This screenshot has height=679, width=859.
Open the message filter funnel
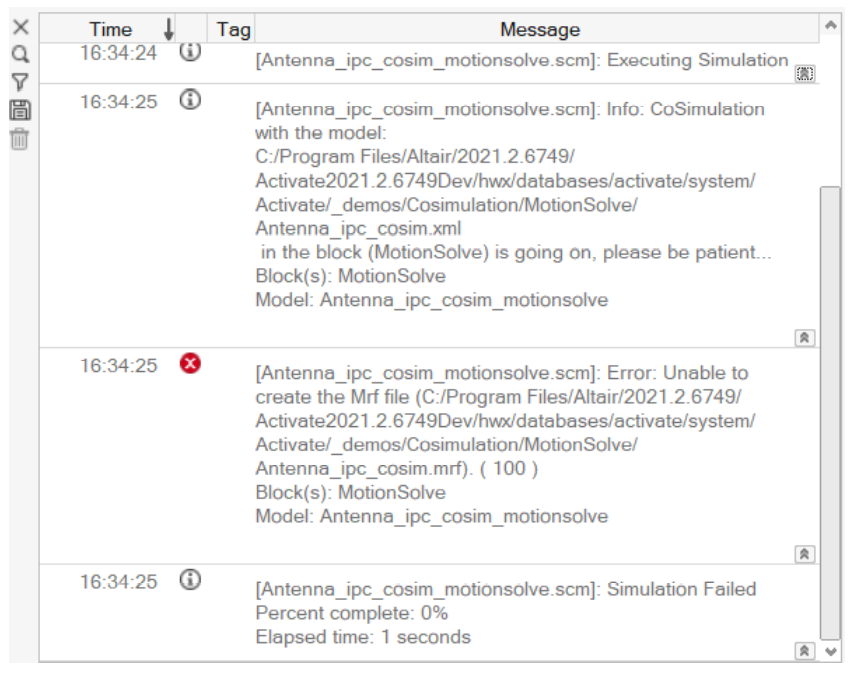[20, 82]
